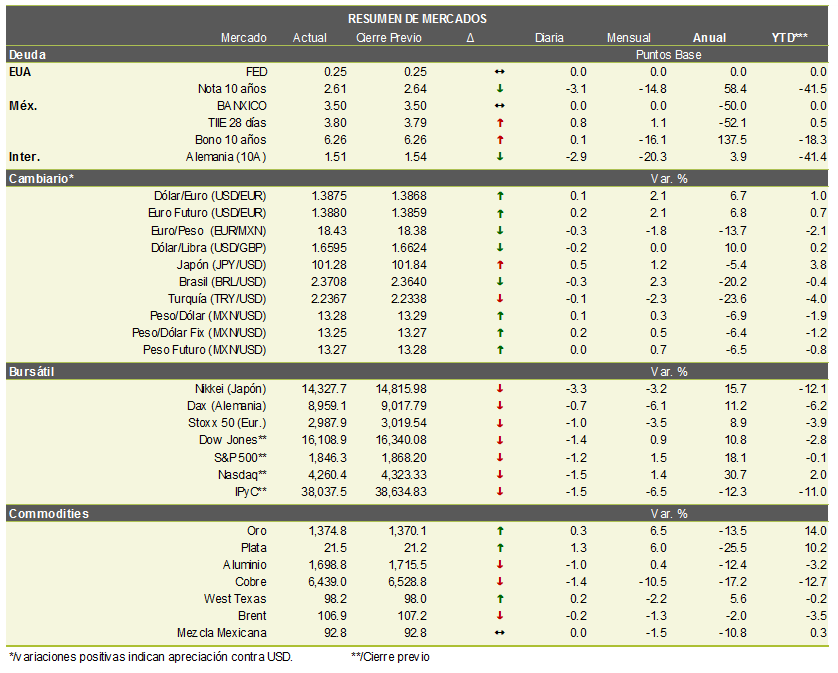Click the red up arrow for Bono 10 años
Image resolution: width=838 pixels, height=673 pixels.
coord(500,140)
